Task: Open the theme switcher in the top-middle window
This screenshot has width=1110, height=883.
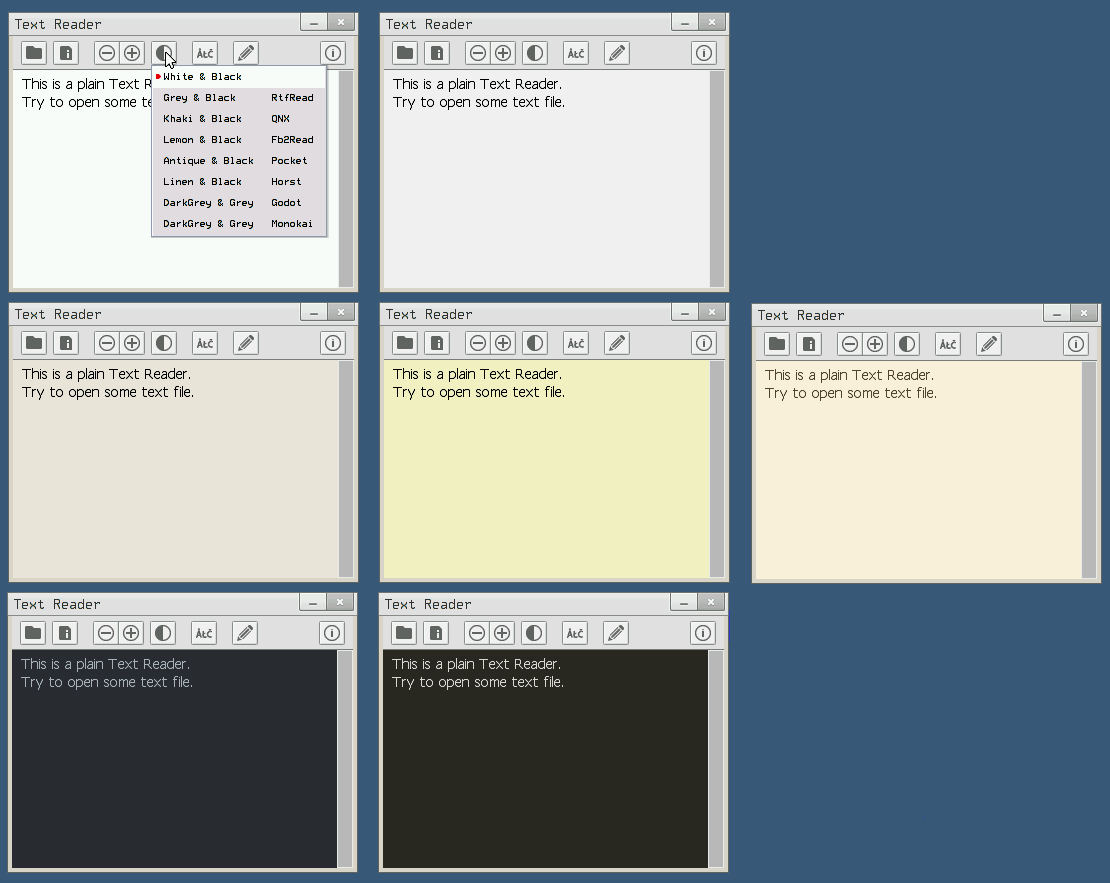Action: click(x=534, y=52)
